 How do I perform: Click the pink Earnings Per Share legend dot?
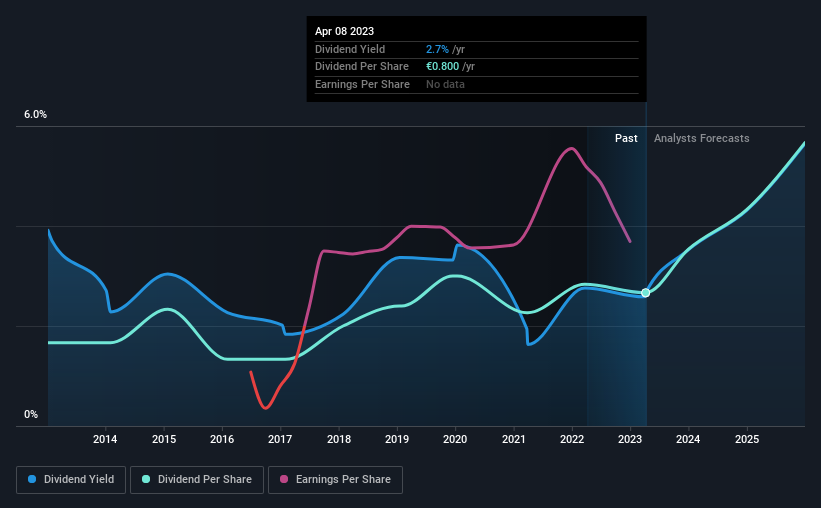point(284,479)
